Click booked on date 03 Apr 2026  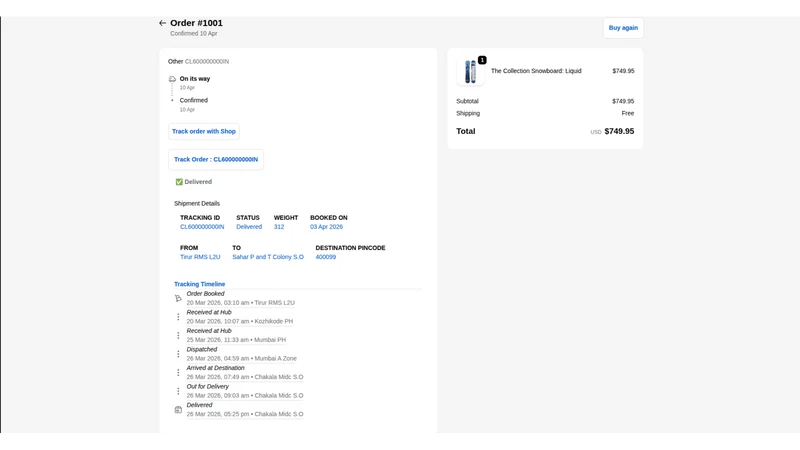(327, 227)
